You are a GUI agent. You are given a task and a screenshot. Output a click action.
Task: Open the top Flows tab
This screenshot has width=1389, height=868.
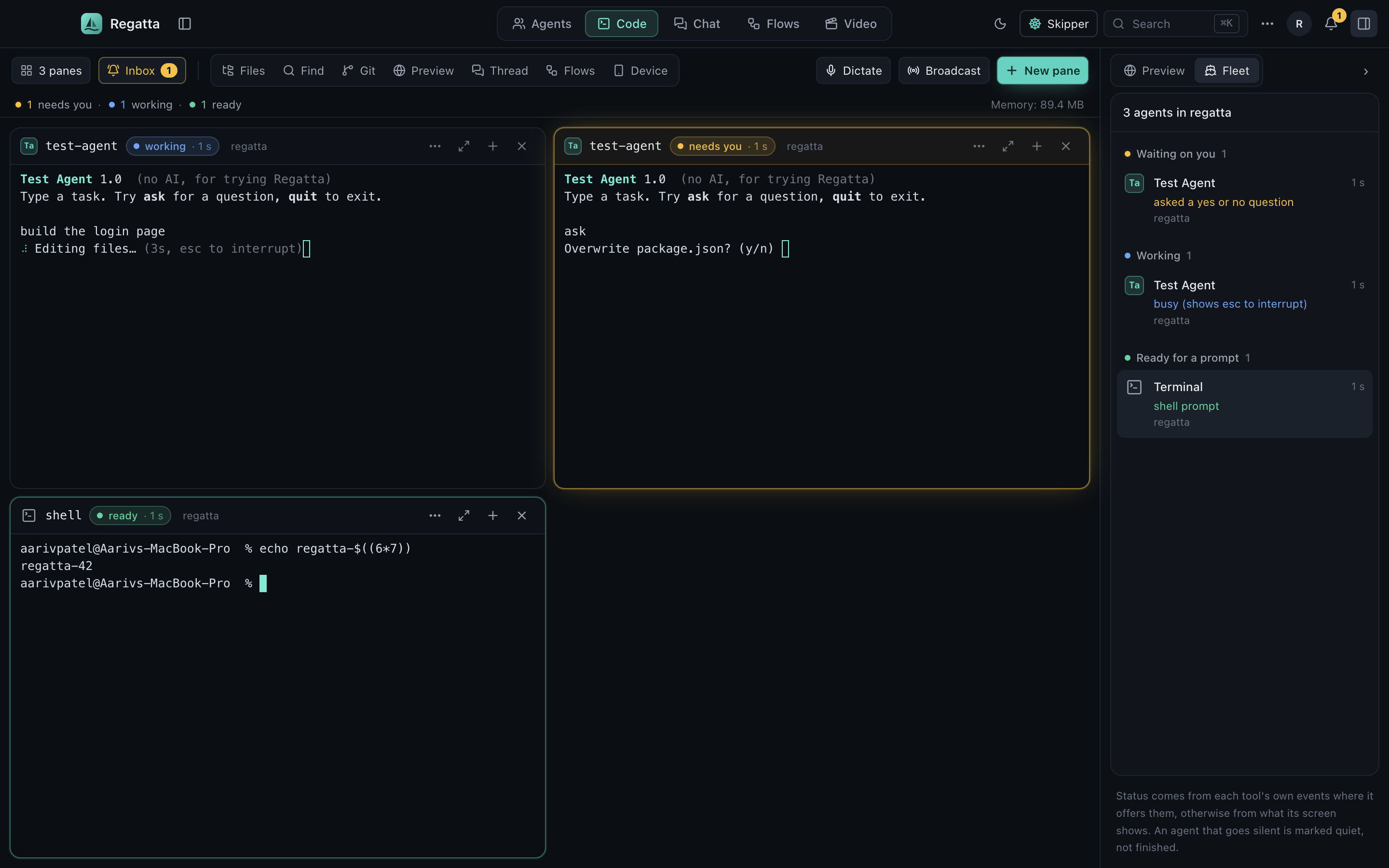pyautogui.click(x=773, y=24)
